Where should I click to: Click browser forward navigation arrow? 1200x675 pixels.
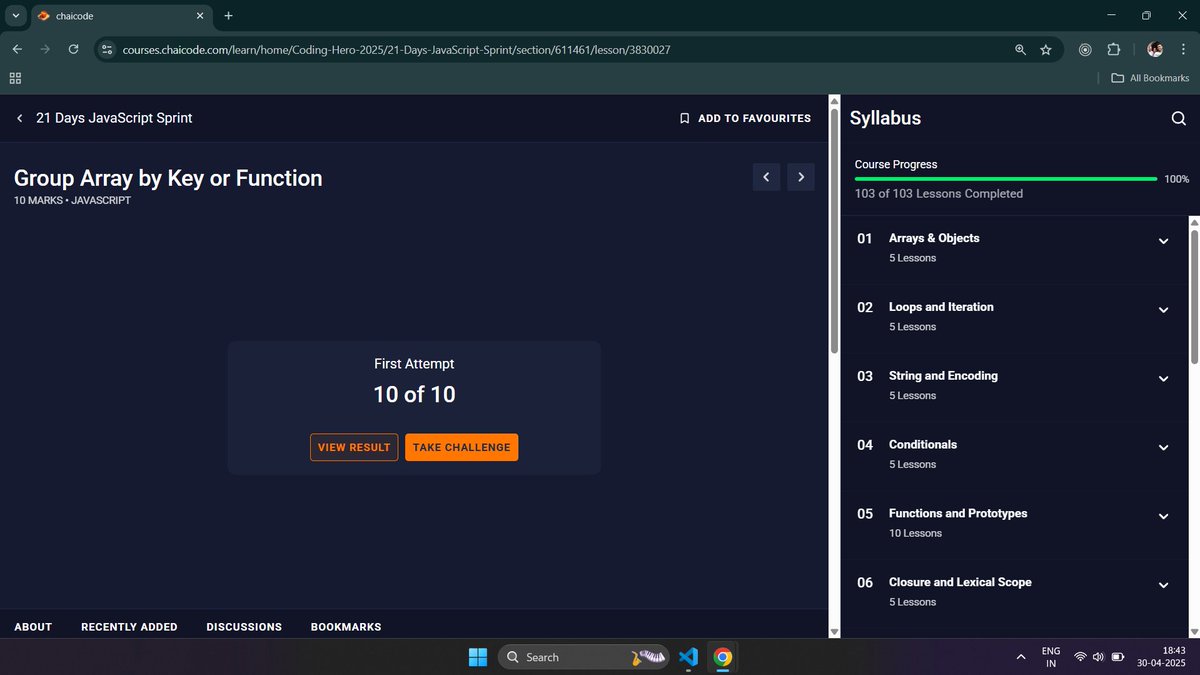point(45,49)
